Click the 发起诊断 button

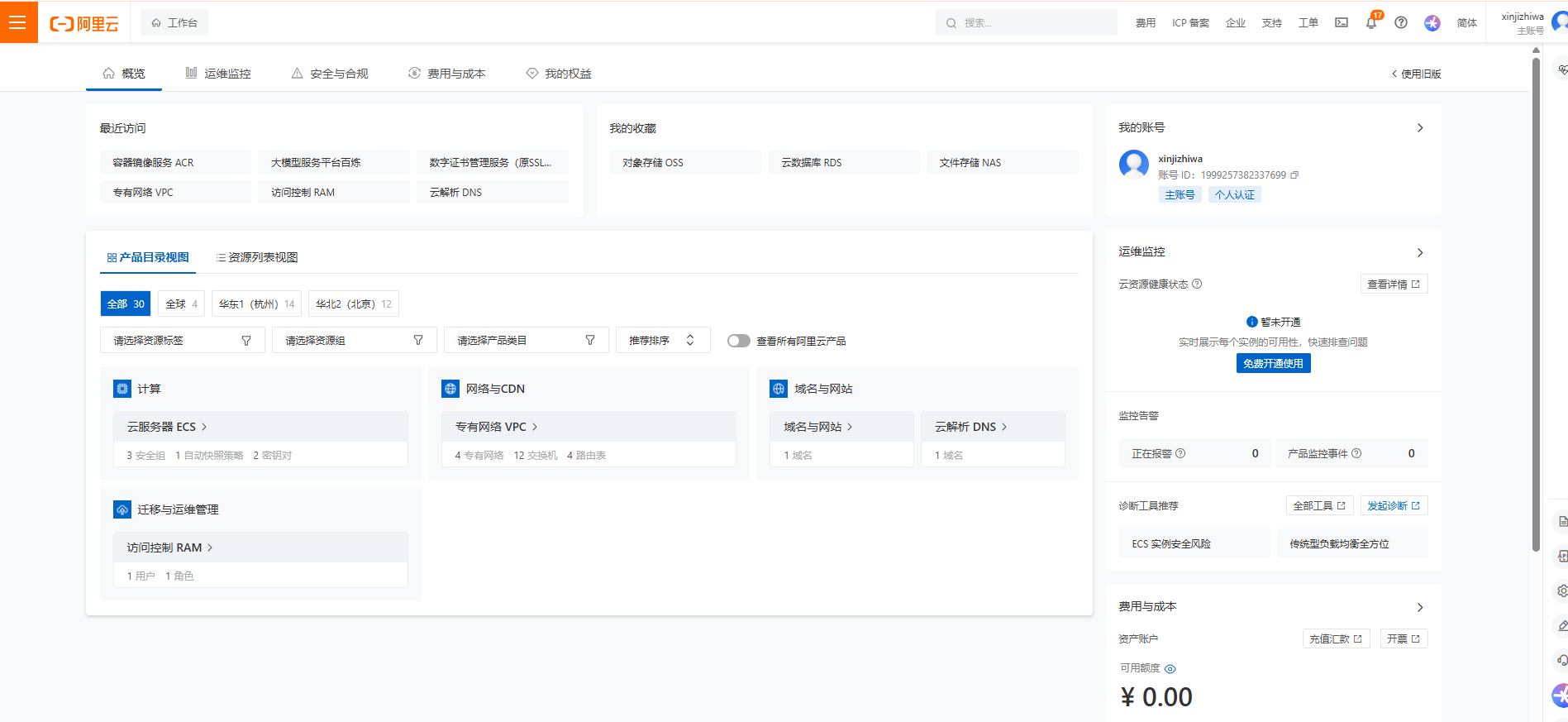click(1394, 505)
